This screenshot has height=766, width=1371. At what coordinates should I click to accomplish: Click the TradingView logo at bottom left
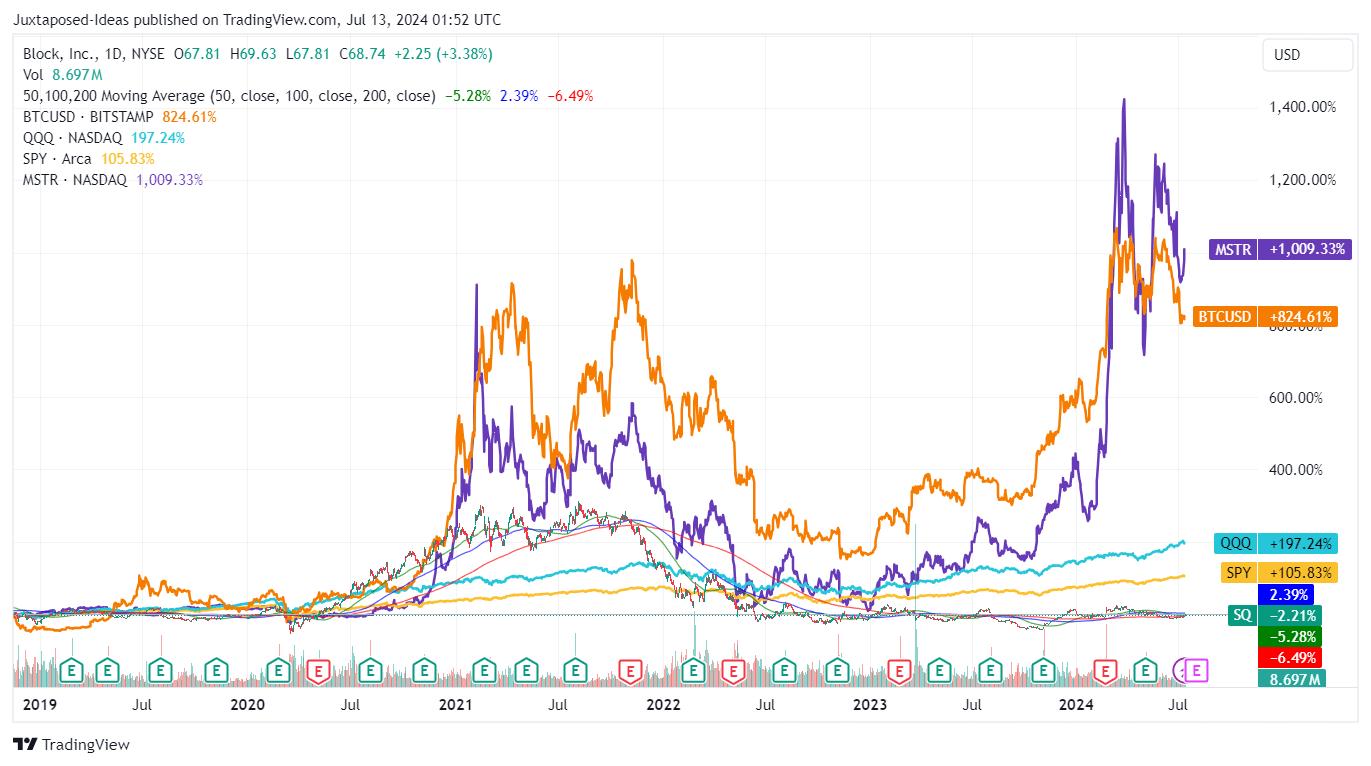tap(71, 744)
